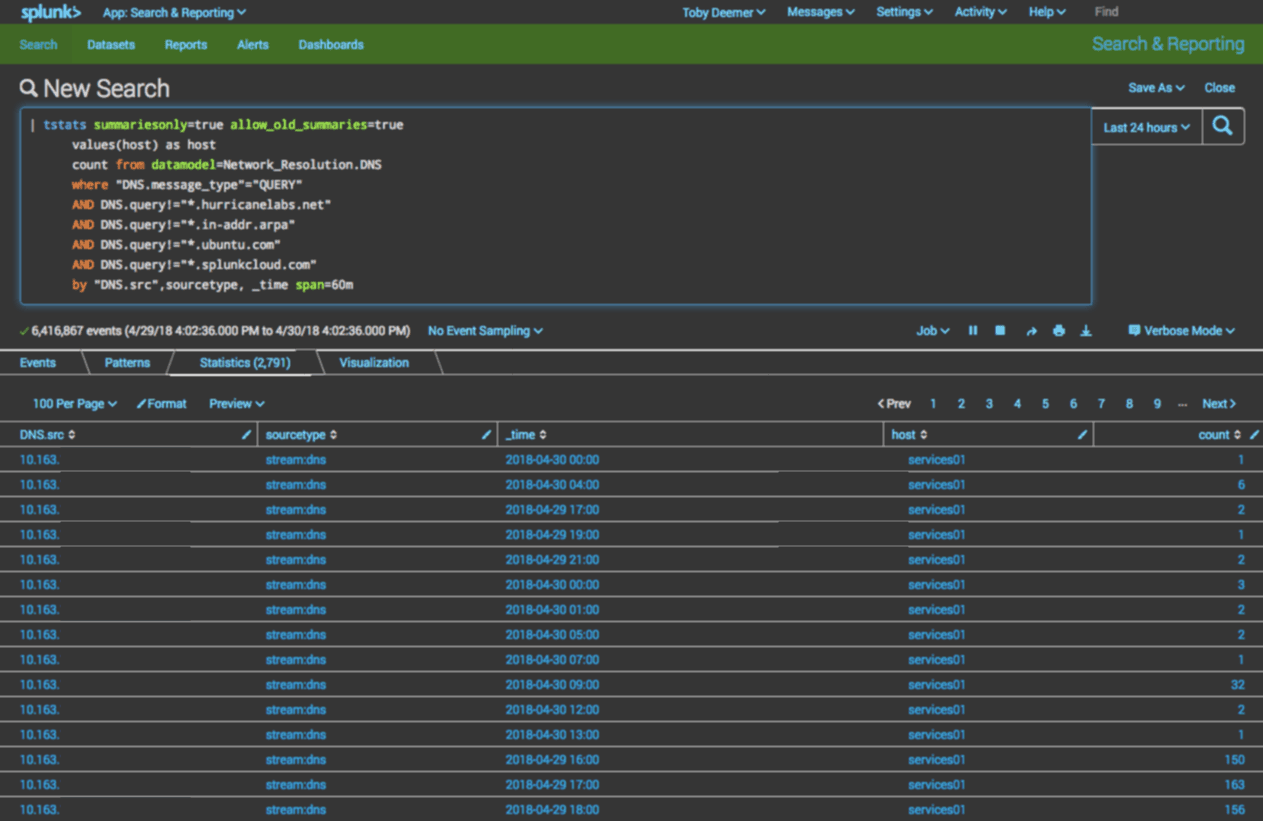Open the Last 24 hours time picker

(x=1146, y=127)
